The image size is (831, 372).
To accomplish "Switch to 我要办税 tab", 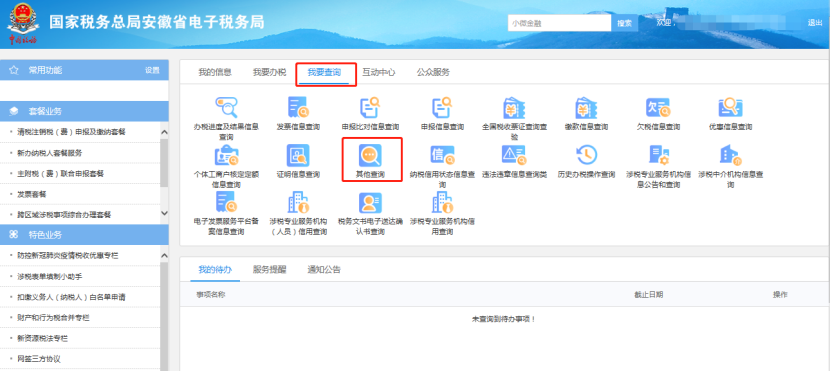I will (269, 73).
